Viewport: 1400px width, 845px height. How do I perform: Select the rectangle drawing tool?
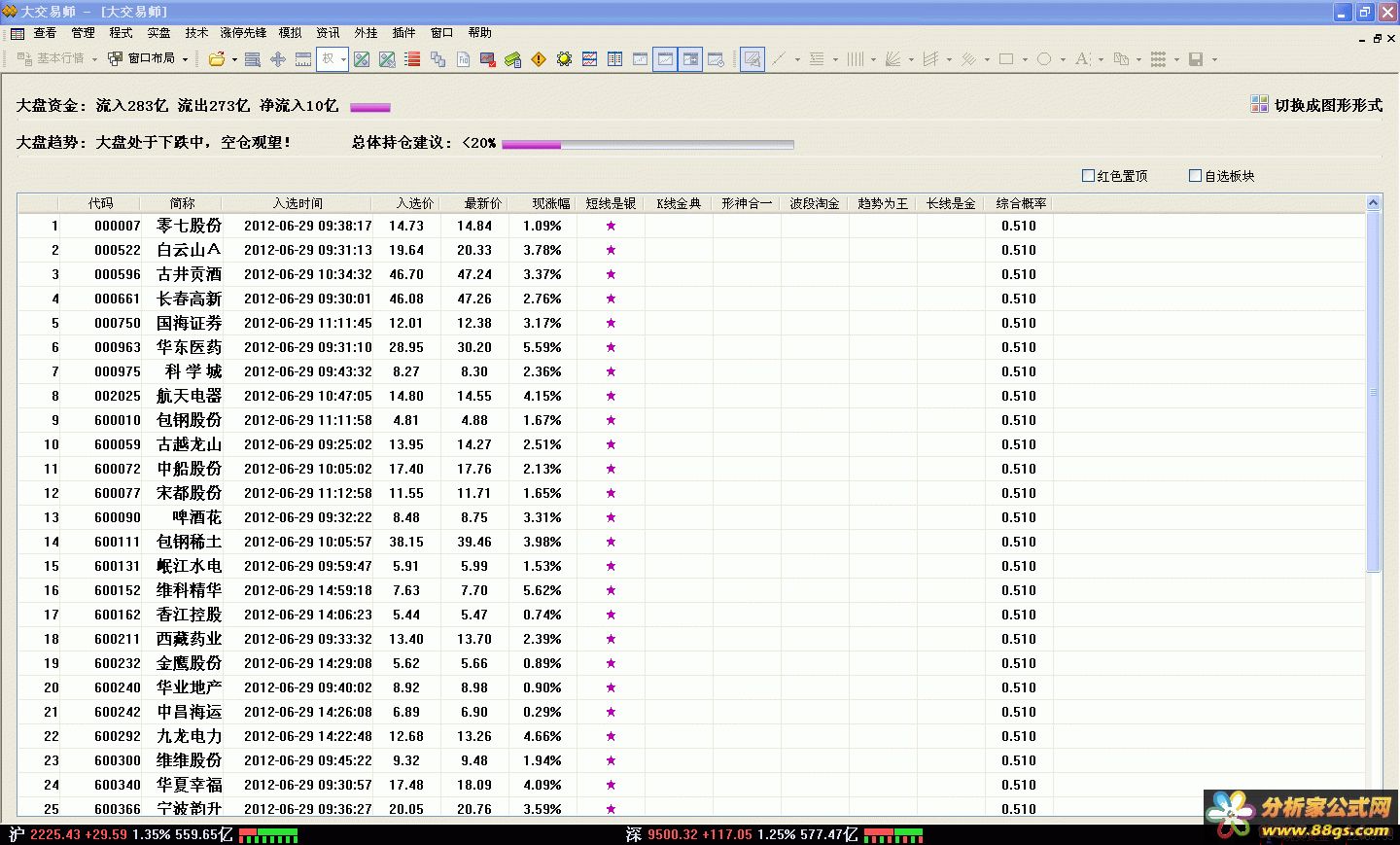(x=1006, y=59)
